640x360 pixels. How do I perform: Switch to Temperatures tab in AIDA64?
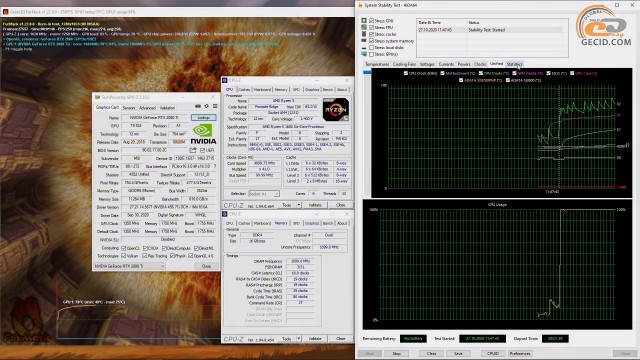(x=377, y=64)
